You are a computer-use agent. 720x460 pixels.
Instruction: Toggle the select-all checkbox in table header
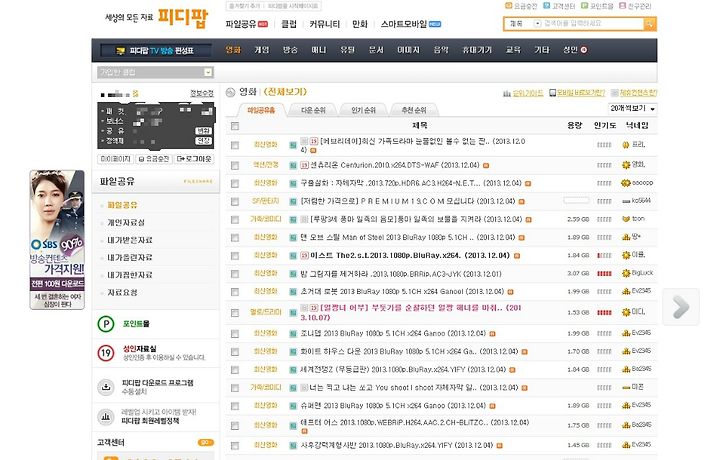[235, 126]
